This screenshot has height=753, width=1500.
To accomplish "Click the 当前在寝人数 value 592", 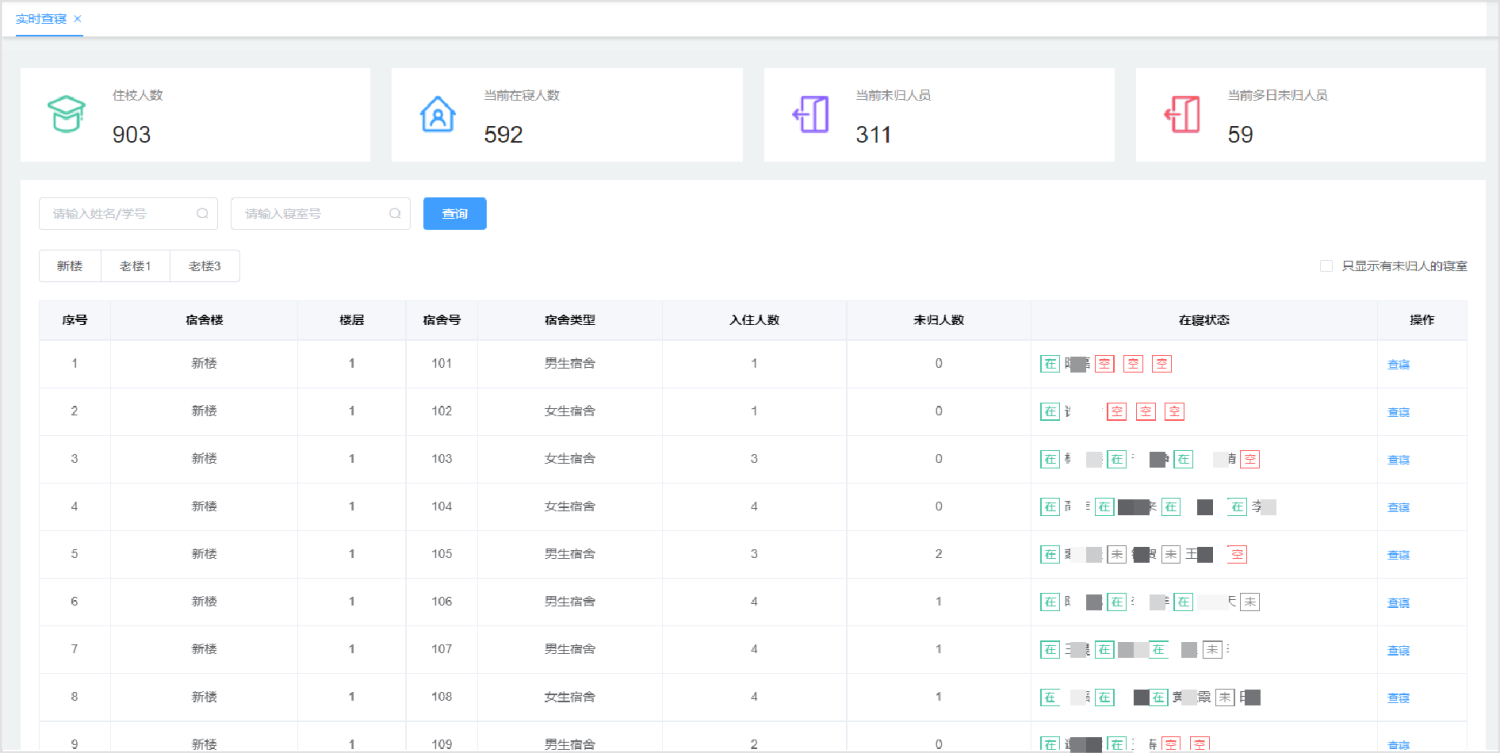I will [x=503, y=135].
